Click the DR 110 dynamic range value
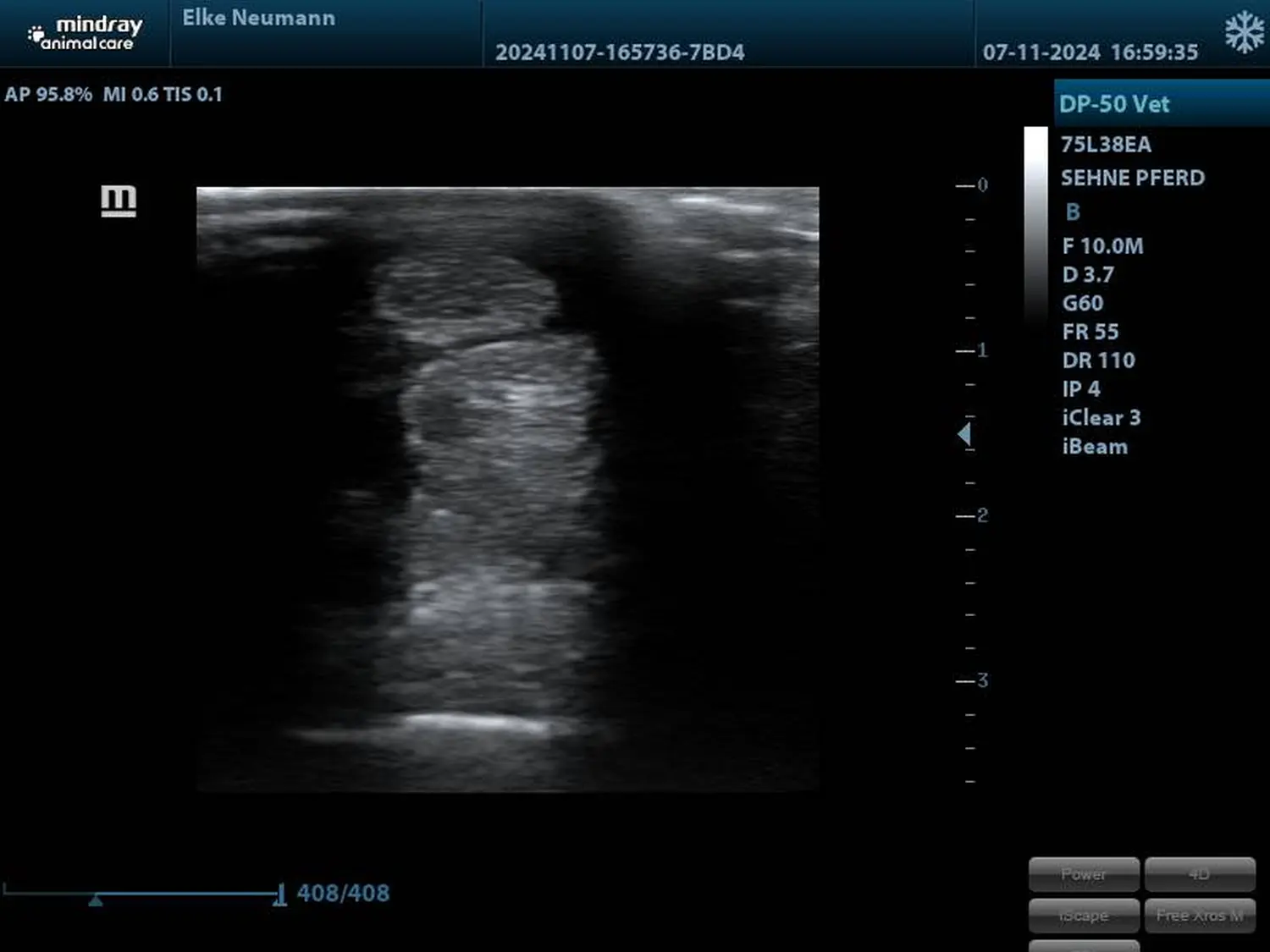This screenshot has height=952, width=1270. (1098, 360)
